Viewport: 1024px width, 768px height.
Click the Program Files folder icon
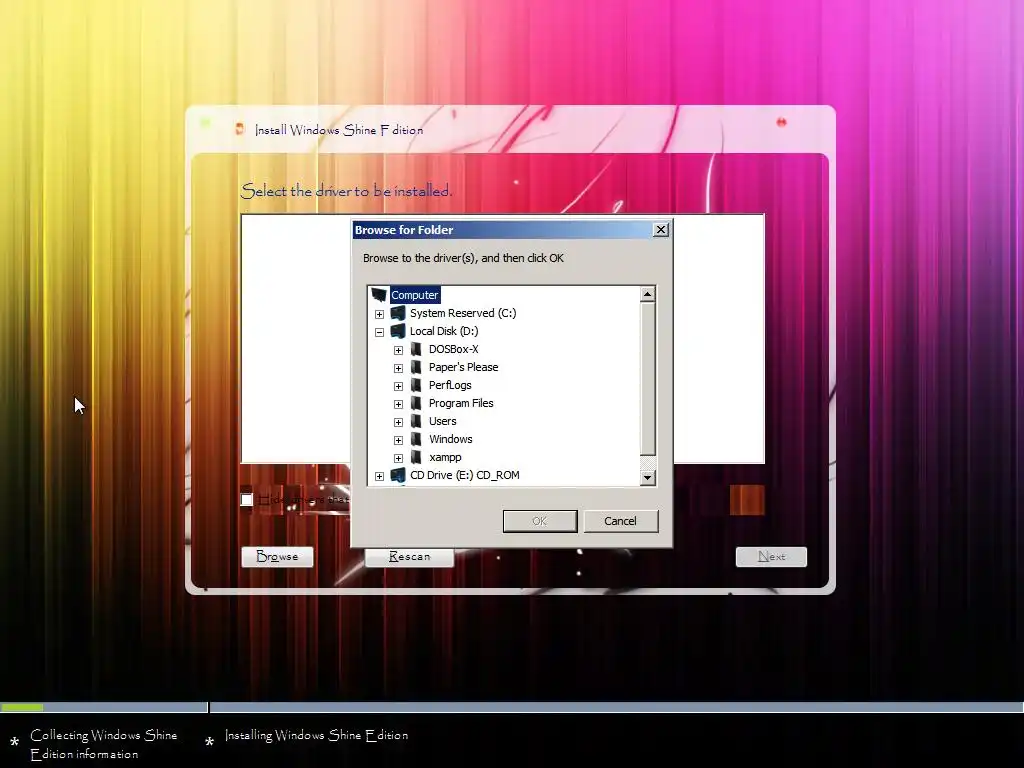(416, 403)
